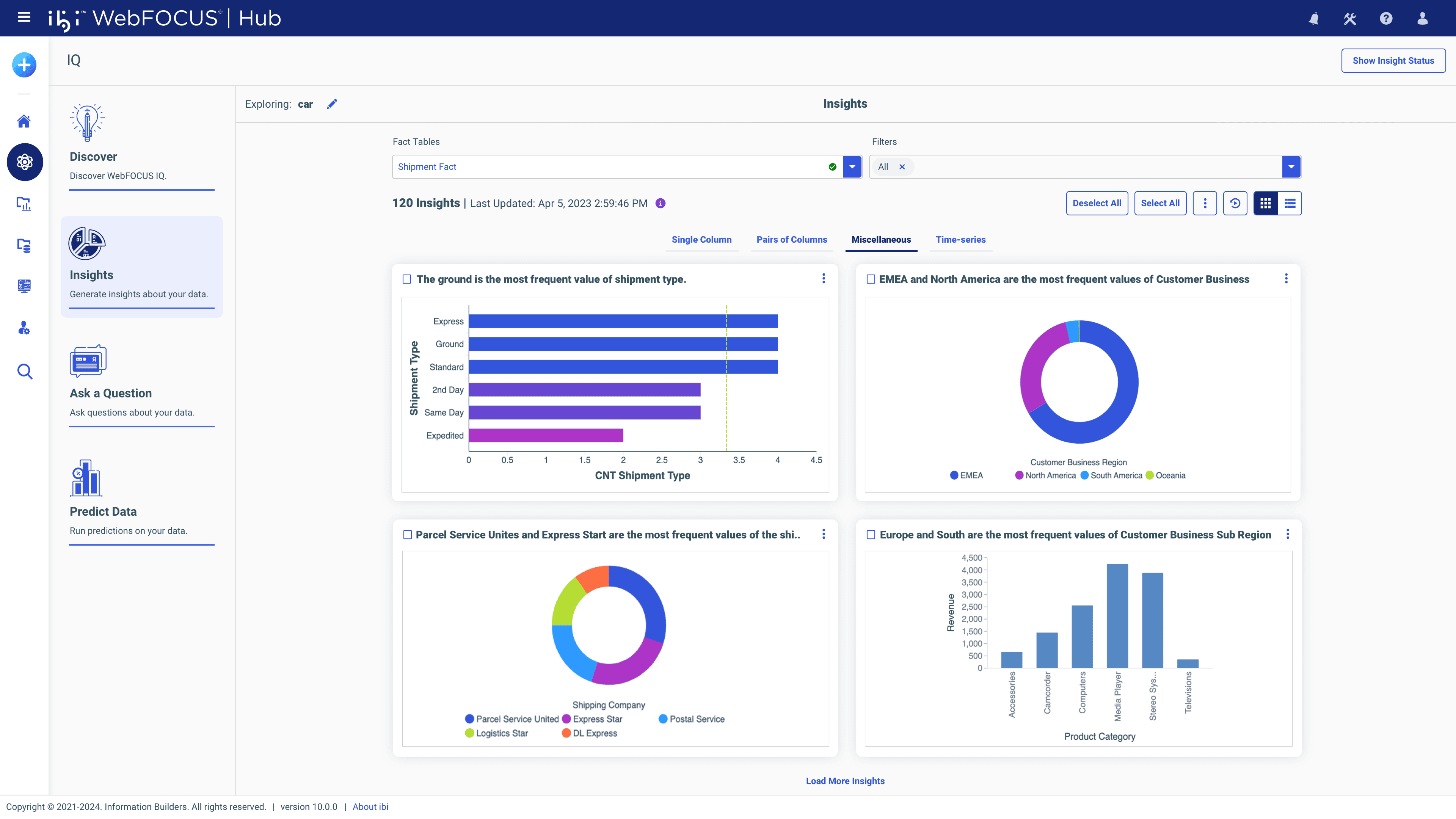Expand the Filters dropdown
Viewport: 1456px width, 819px height.
[1291, 166]
